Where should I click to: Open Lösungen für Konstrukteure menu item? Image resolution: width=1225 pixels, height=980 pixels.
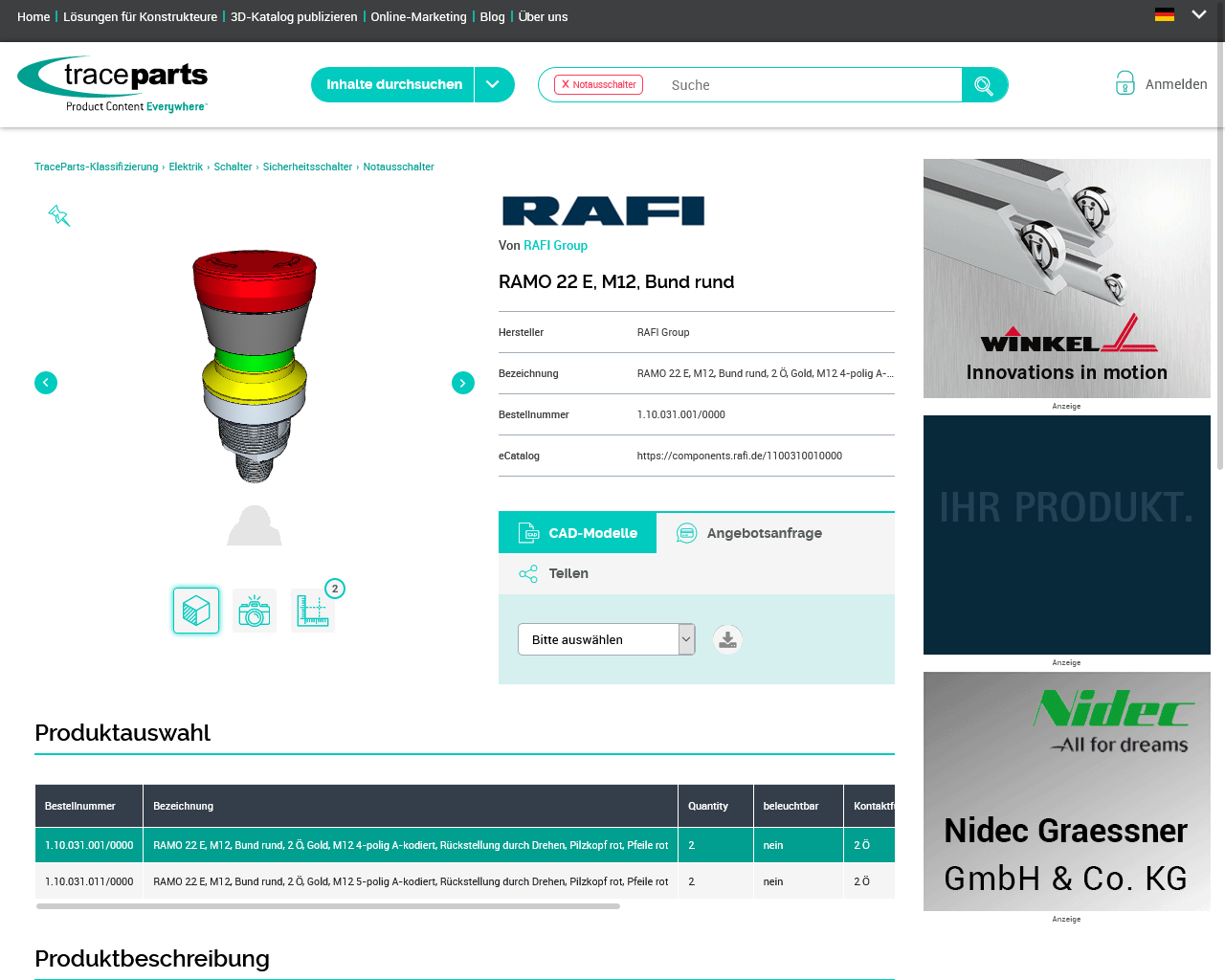tap(140, 16)
